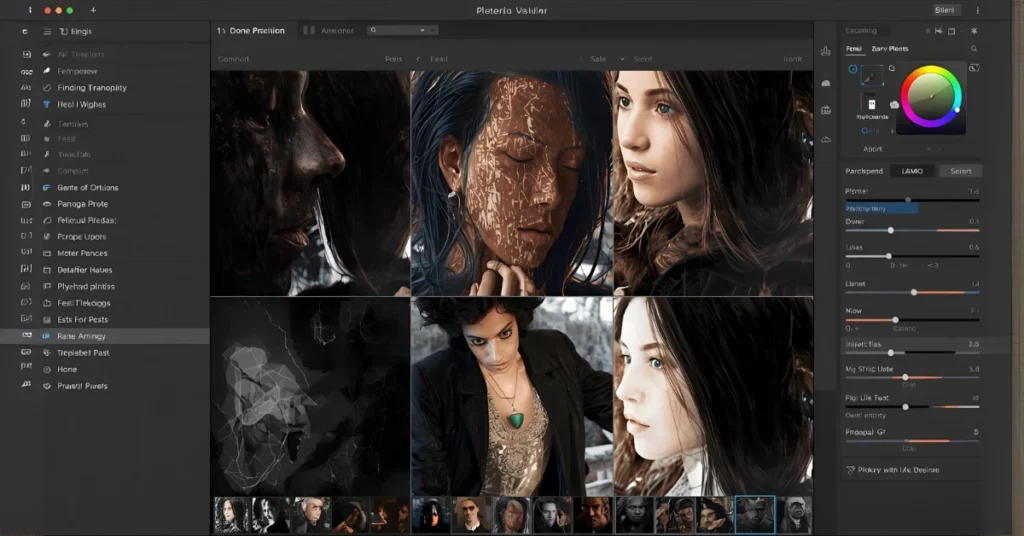Click the Hone list item
Screen dimensions: 1024x536
pos(67,370)
